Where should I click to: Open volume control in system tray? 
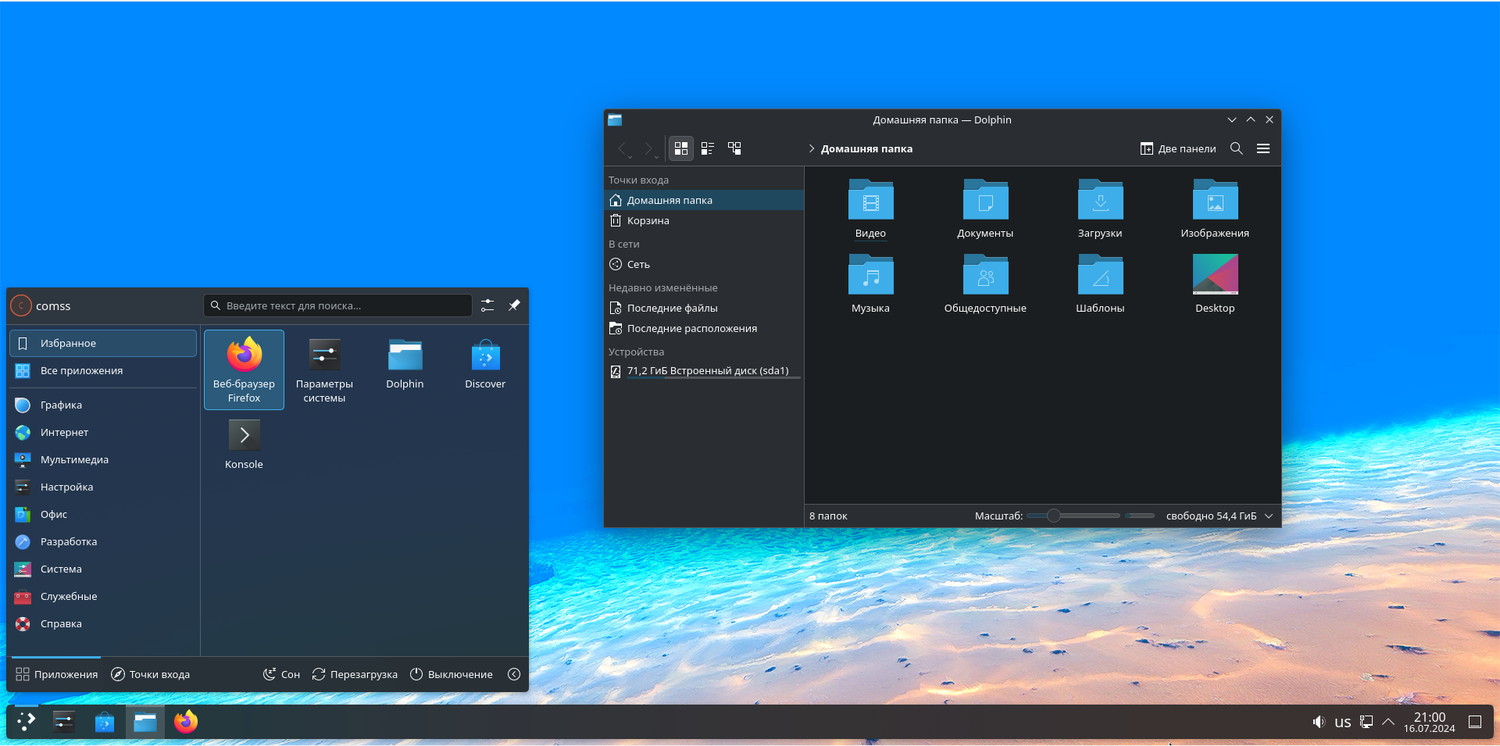pos(1319,722)
